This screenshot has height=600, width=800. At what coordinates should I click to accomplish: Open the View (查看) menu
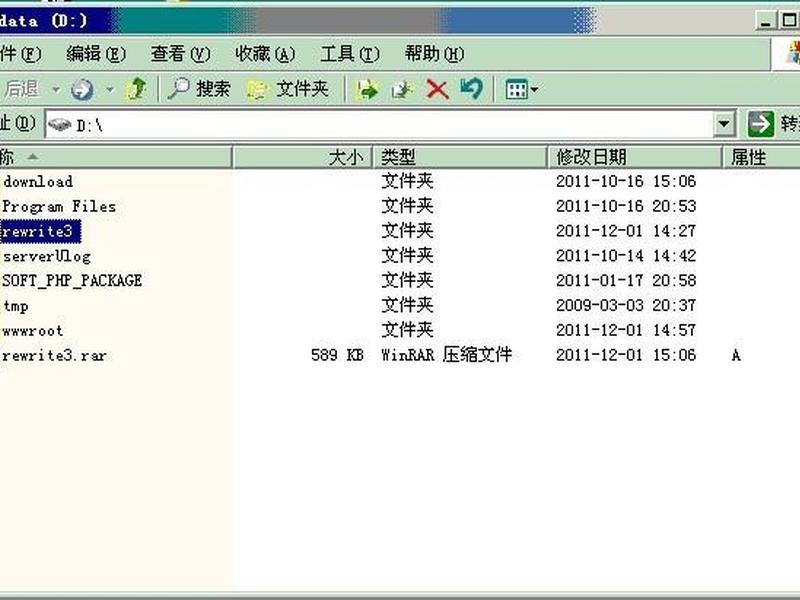click(180, 54)
